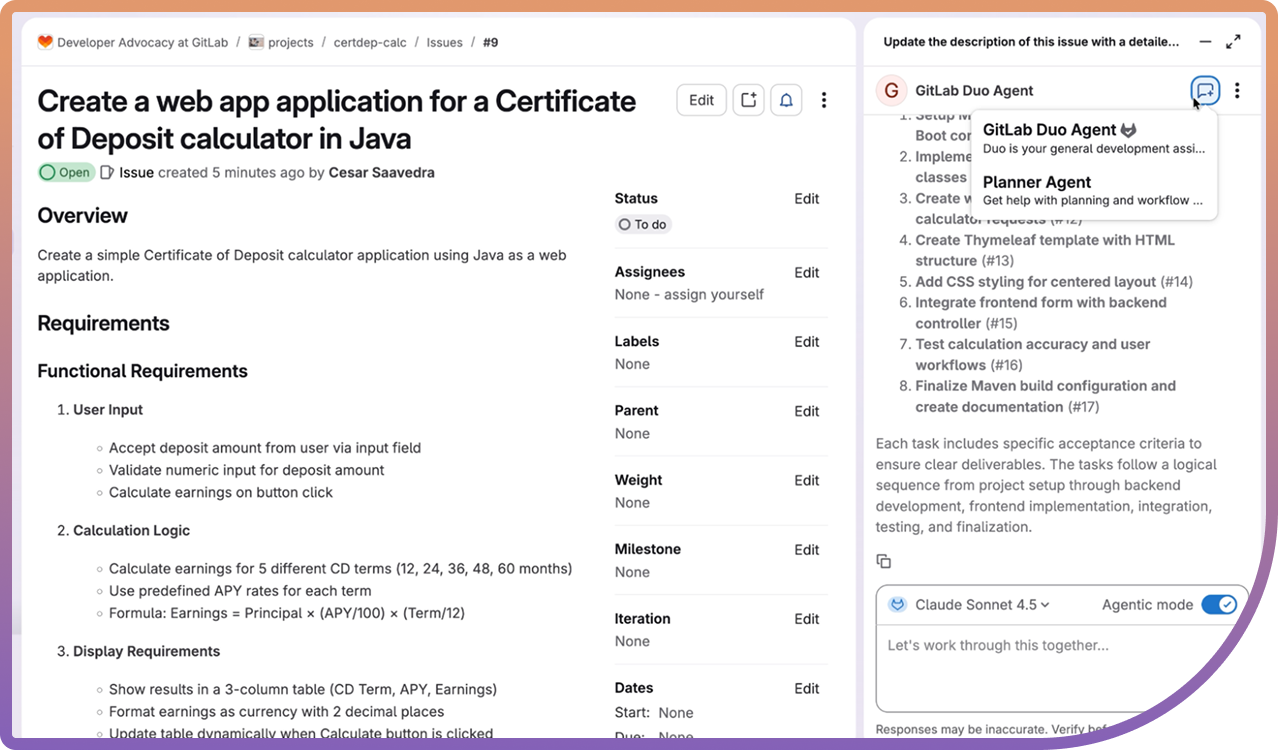
Task: Click Edit to modify the issue
Action: tap(700, 99)
